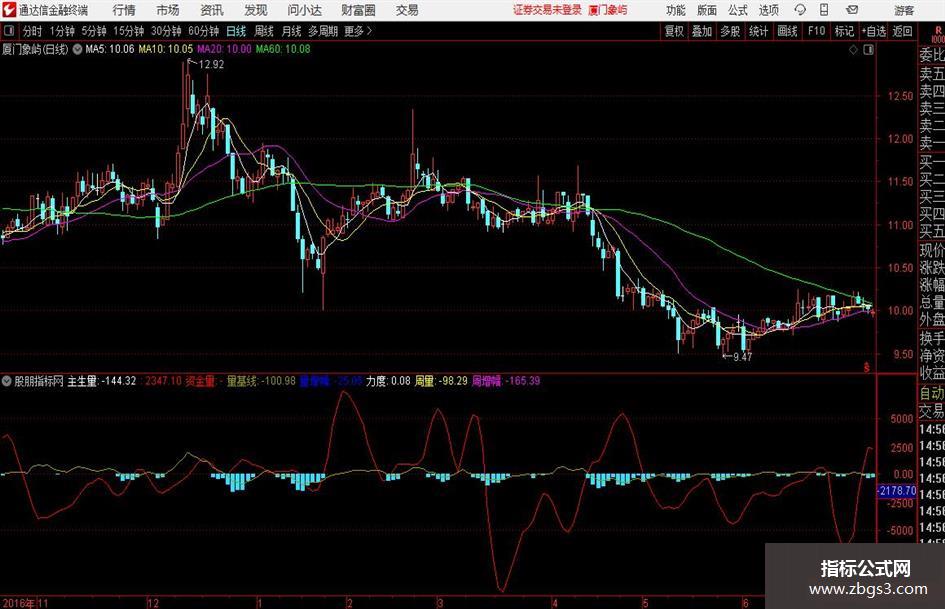Click the 量基线: -100.98 indicator value
Image resolution: width=945 pixels, height=609 pixels.
261,381
